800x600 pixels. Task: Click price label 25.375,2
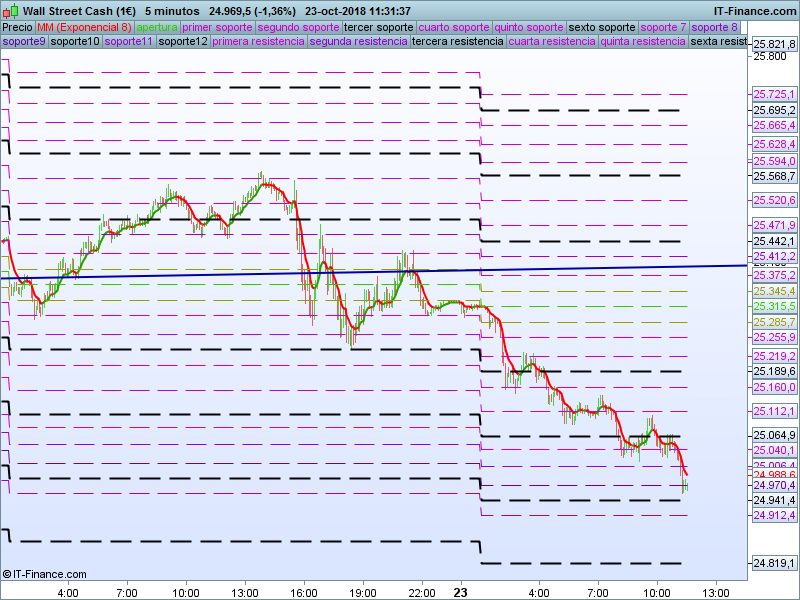coord(774,276)
